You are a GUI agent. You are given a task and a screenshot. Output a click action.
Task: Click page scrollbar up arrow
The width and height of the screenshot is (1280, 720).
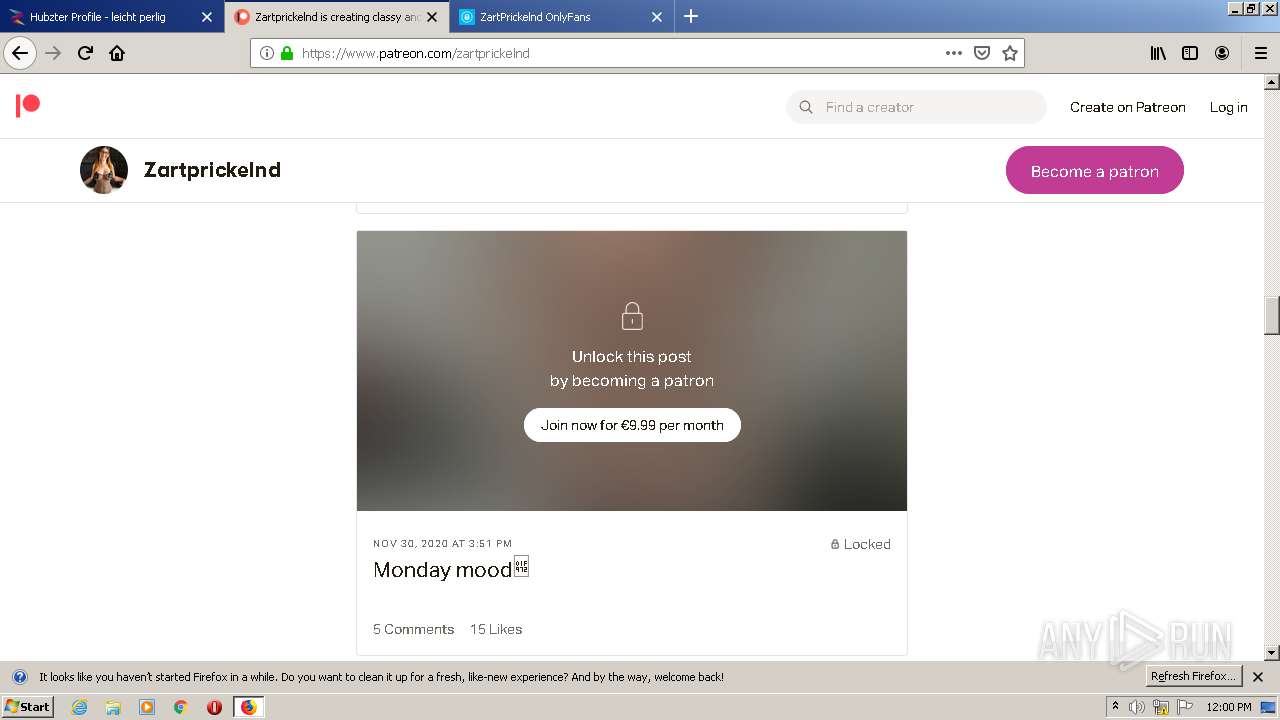[x=1272, y=82]
